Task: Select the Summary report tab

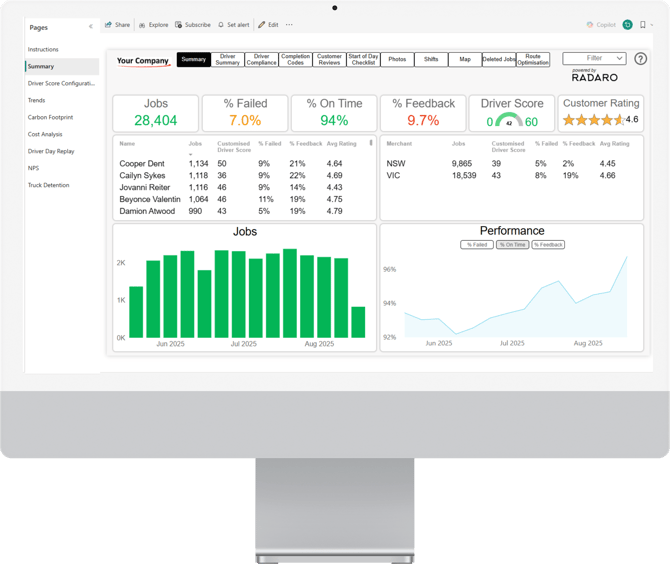Action: (194, 59)
